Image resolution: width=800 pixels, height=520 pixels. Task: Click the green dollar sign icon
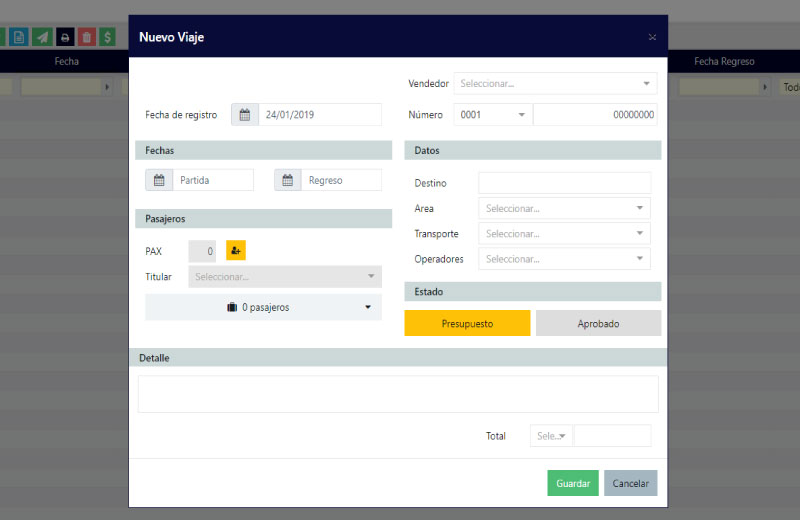108,37
